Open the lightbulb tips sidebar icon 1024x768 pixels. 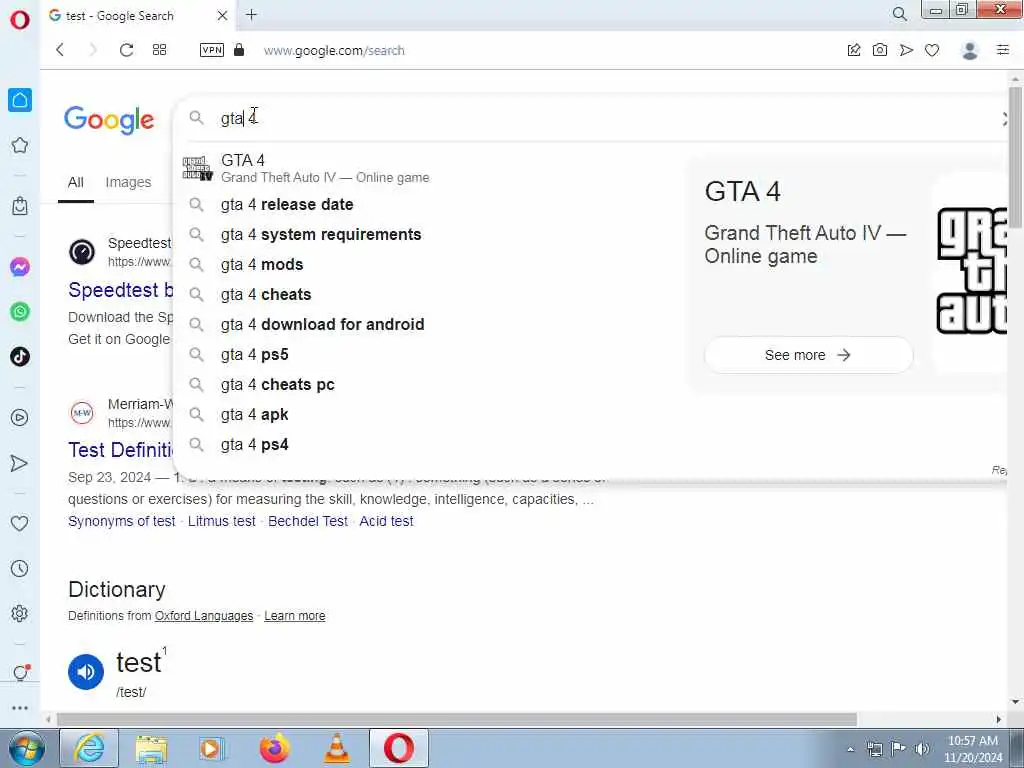21,672
